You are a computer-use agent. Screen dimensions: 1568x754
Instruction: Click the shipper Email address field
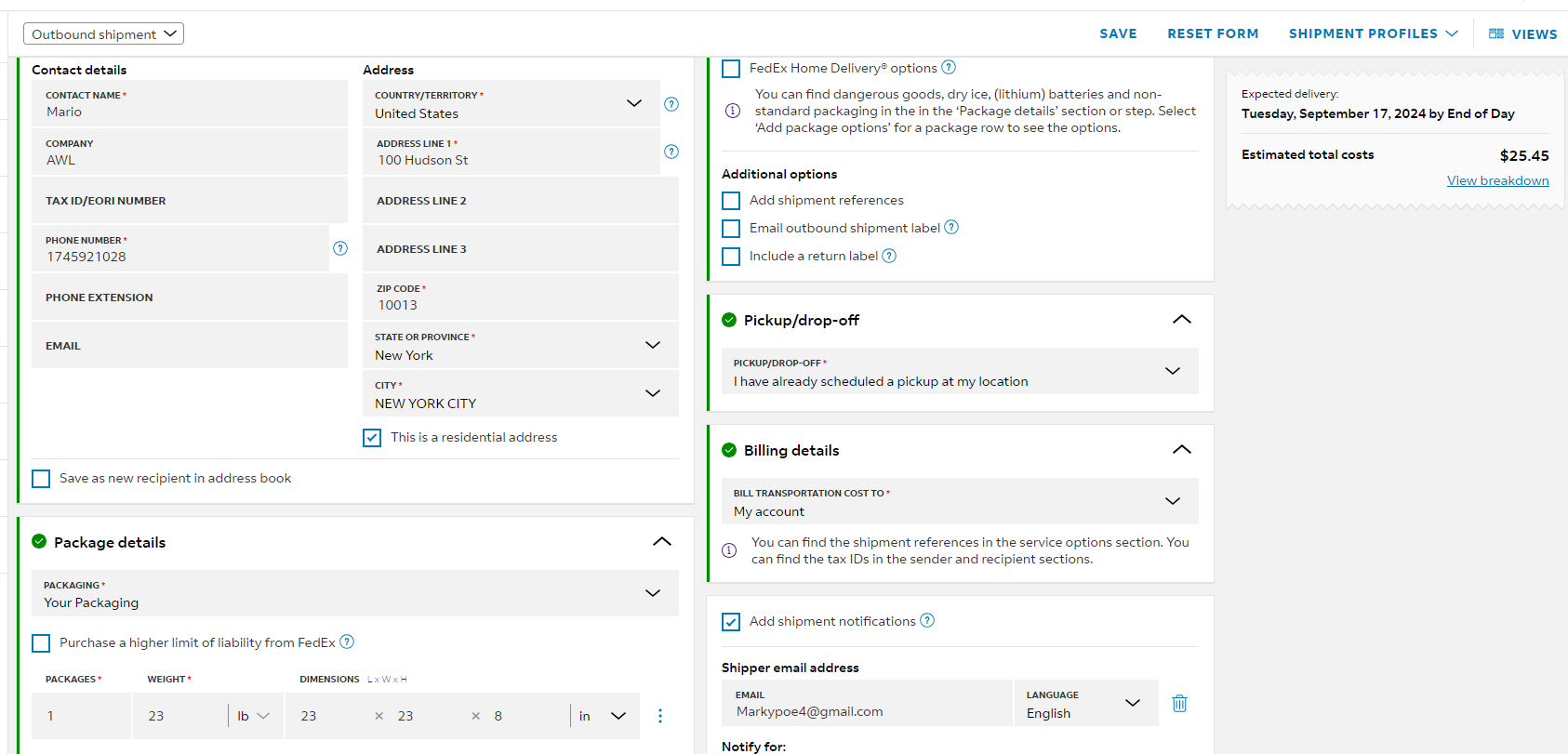coord(867,703)
